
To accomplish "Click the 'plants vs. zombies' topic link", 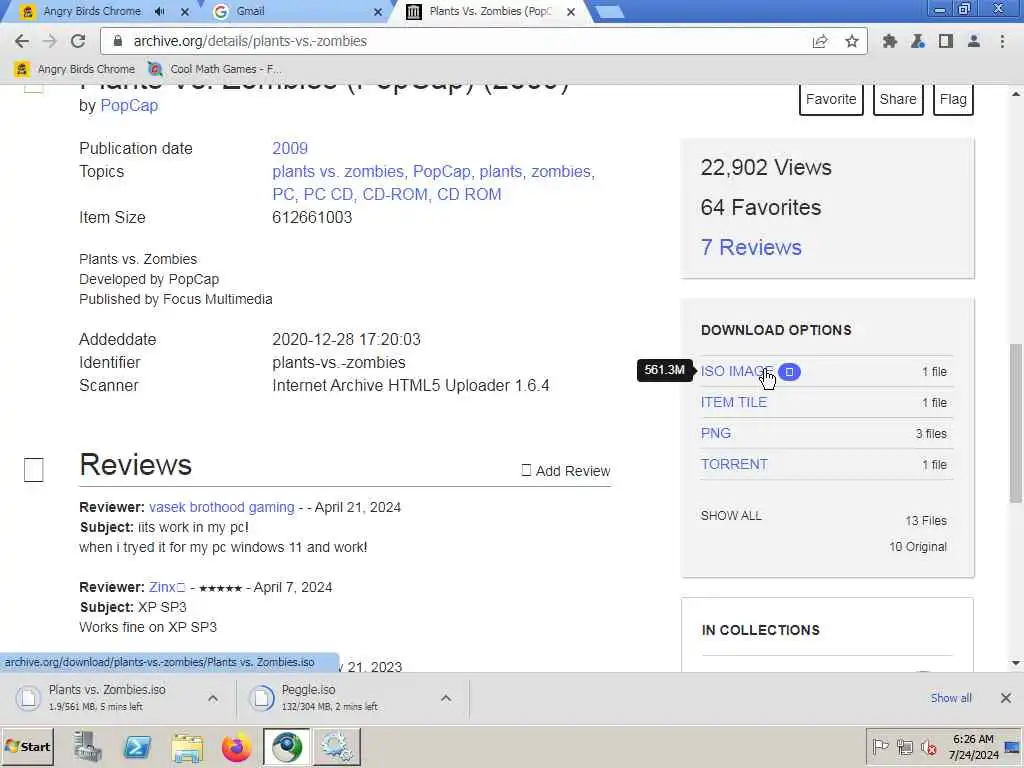I will pos(338,171).
